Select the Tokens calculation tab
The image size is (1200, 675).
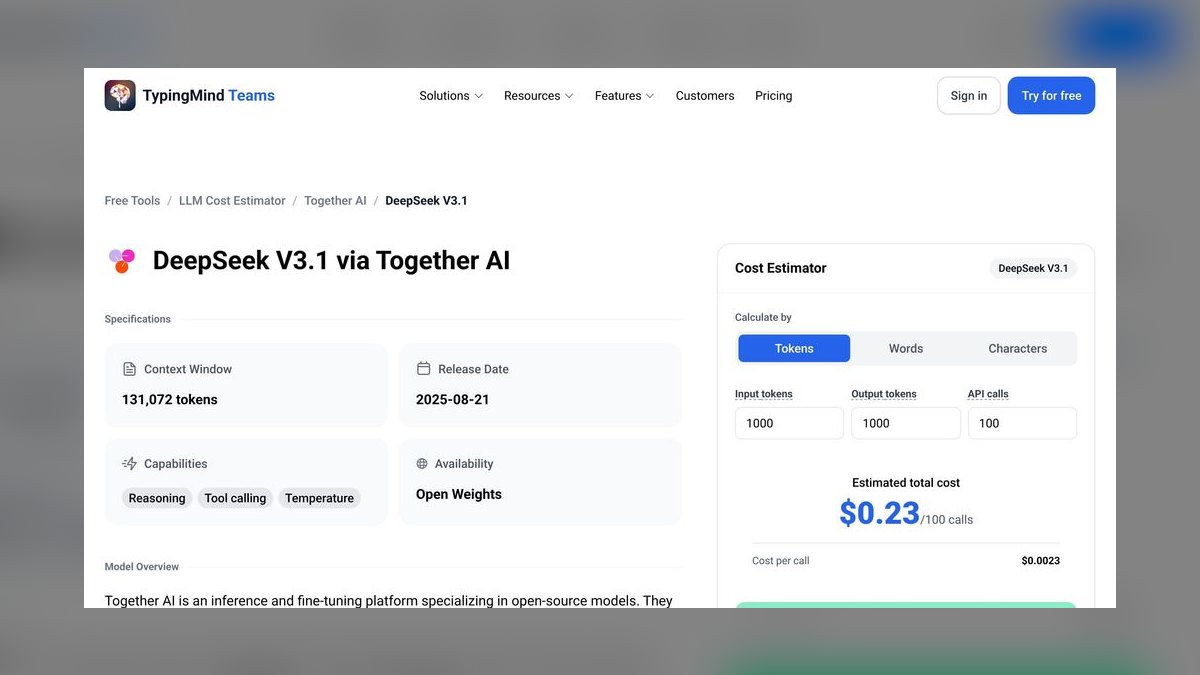794,348
